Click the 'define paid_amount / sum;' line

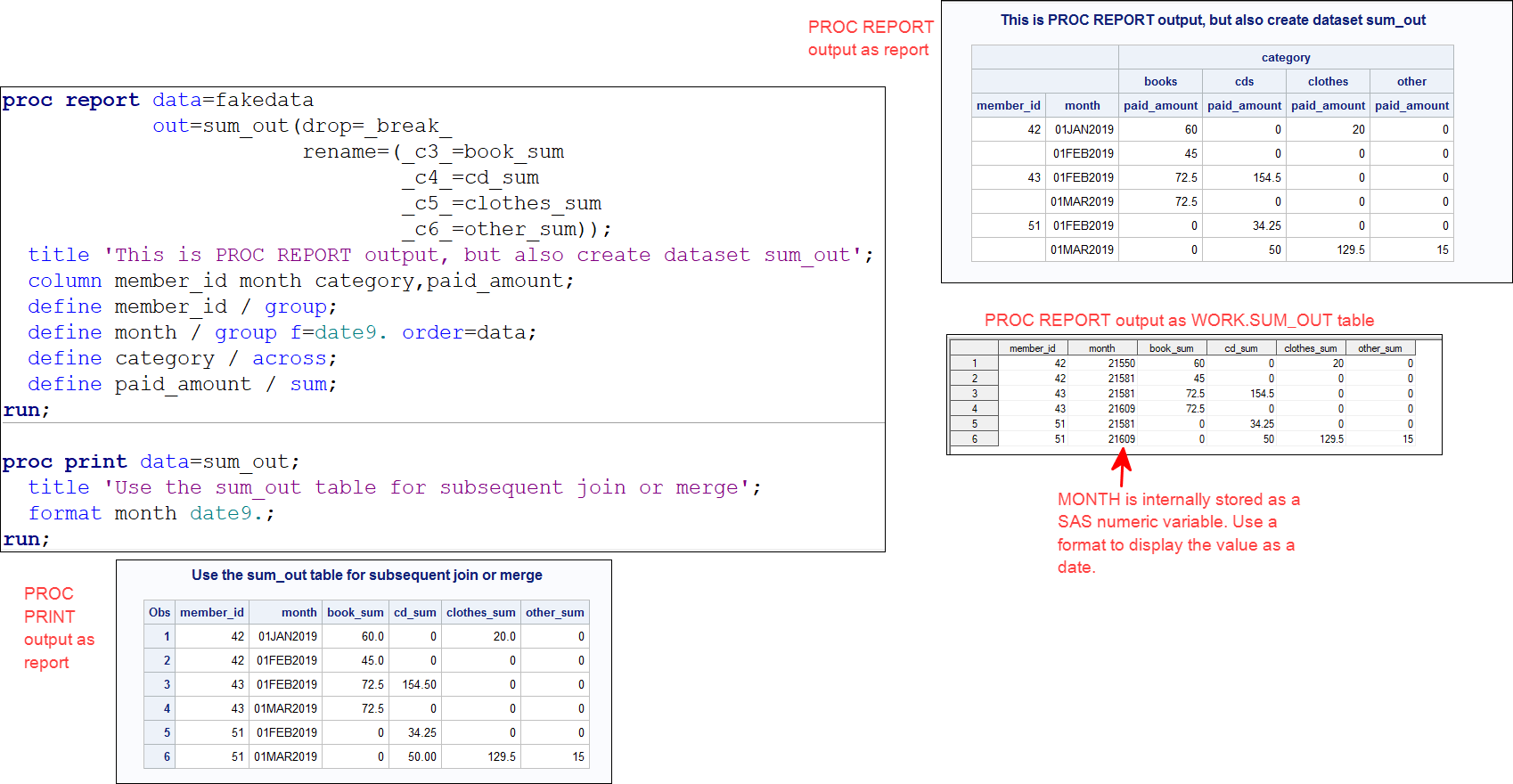(x=183, y=385)
